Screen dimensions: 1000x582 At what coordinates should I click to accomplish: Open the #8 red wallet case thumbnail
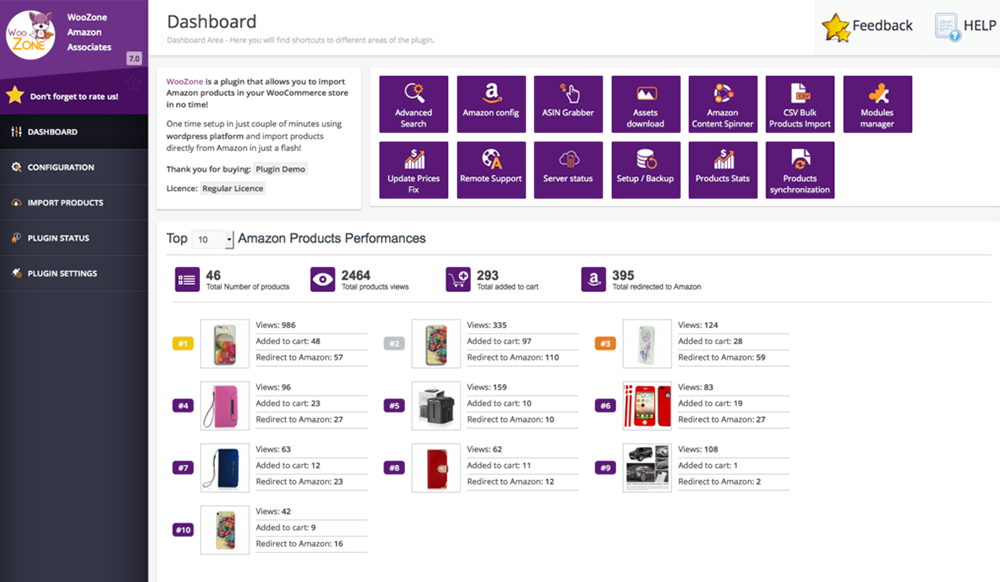(x=436, y=468)
